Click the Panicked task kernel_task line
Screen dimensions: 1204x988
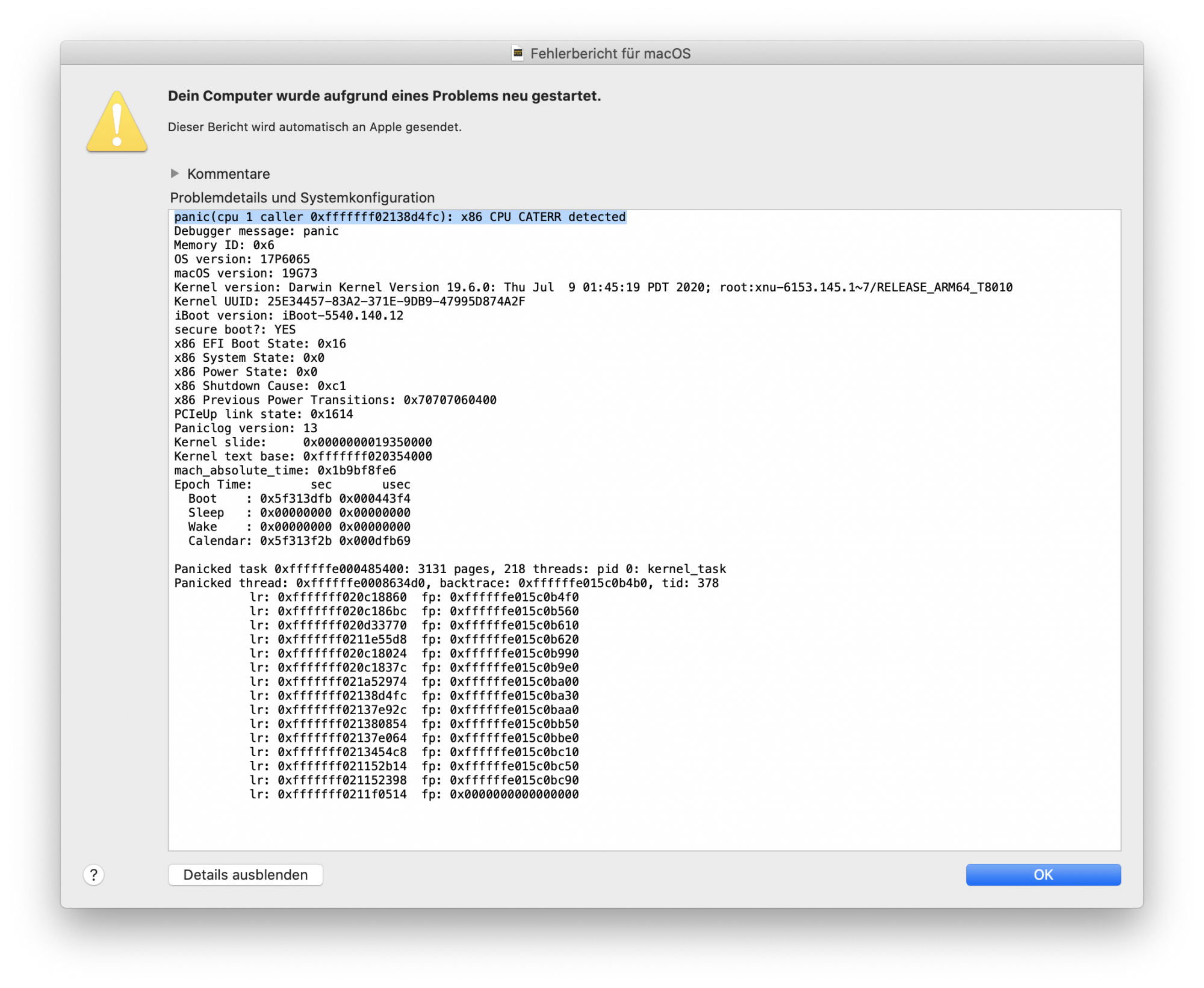(450, 569)
